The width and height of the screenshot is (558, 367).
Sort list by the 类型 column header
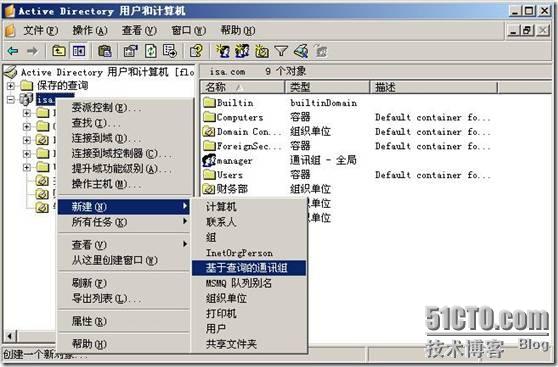(x=327, y=87)
